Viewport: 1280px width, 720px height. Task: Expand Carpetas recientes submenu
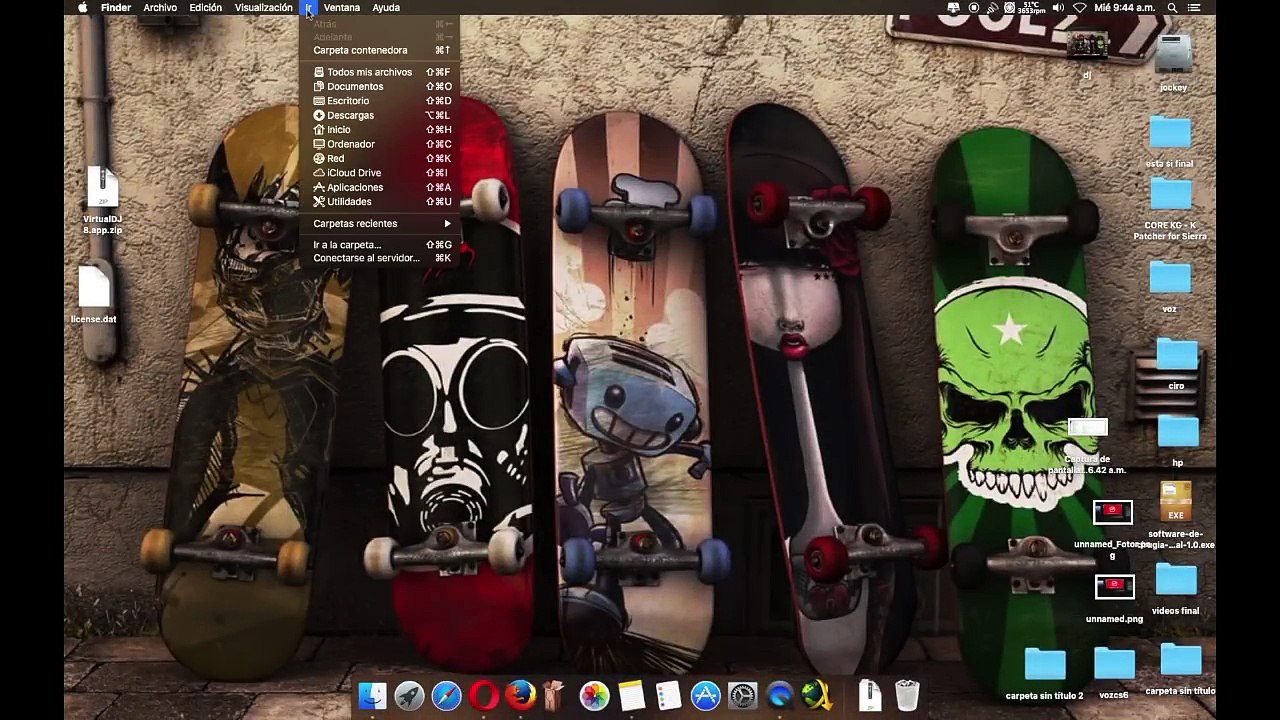(380, 223)
